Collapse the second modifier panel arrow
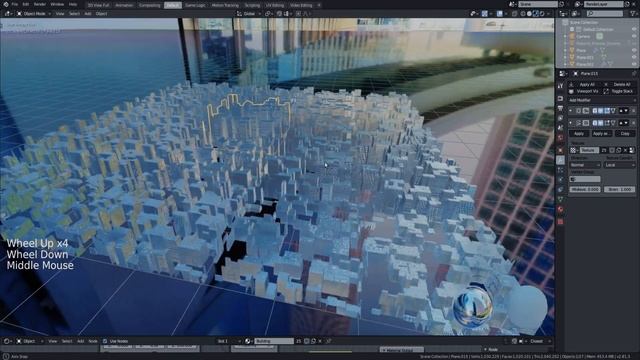Screen dimensions: 640x360 [x=571, y=122]
